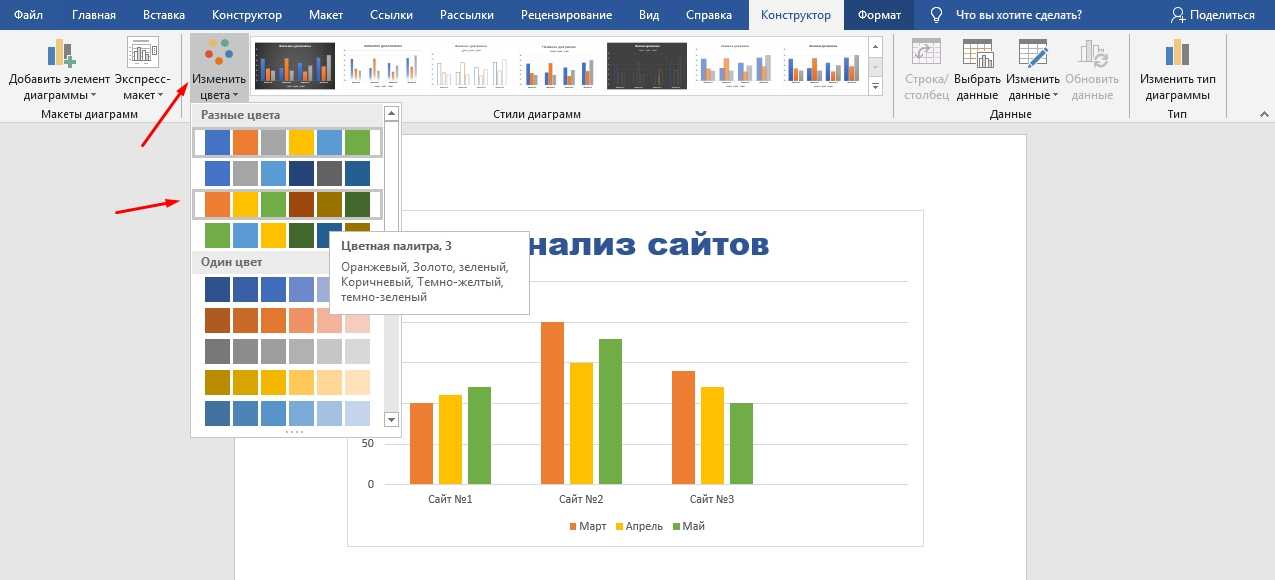Click the Add Chart Element icon
Viewport: 1275px width, 580px height.
click(x=59, y=54)
